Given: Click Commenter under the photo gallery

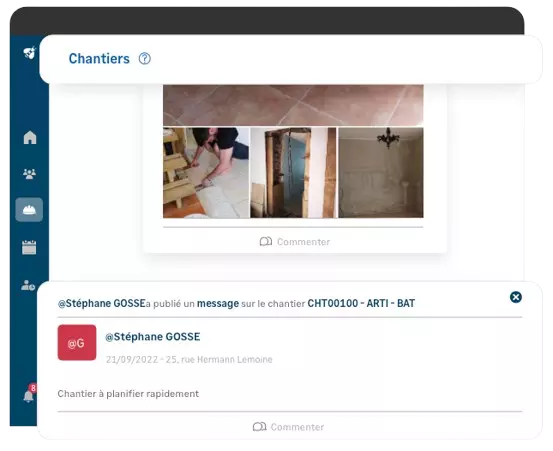Looking at the screenshot, I should tap(294, 242).
